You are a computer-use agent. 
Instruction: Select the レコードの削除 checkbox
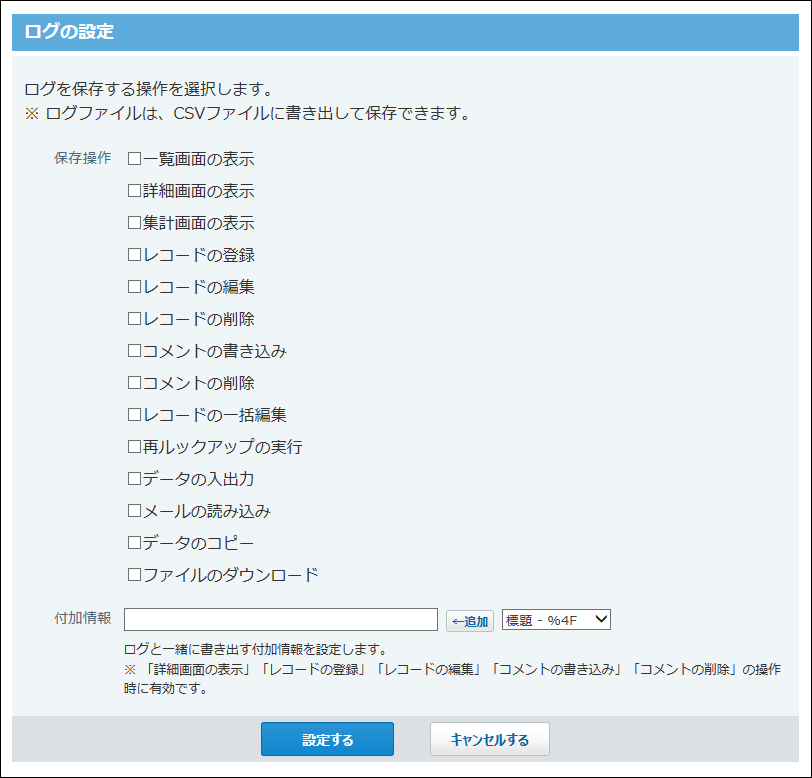(134, 319)
